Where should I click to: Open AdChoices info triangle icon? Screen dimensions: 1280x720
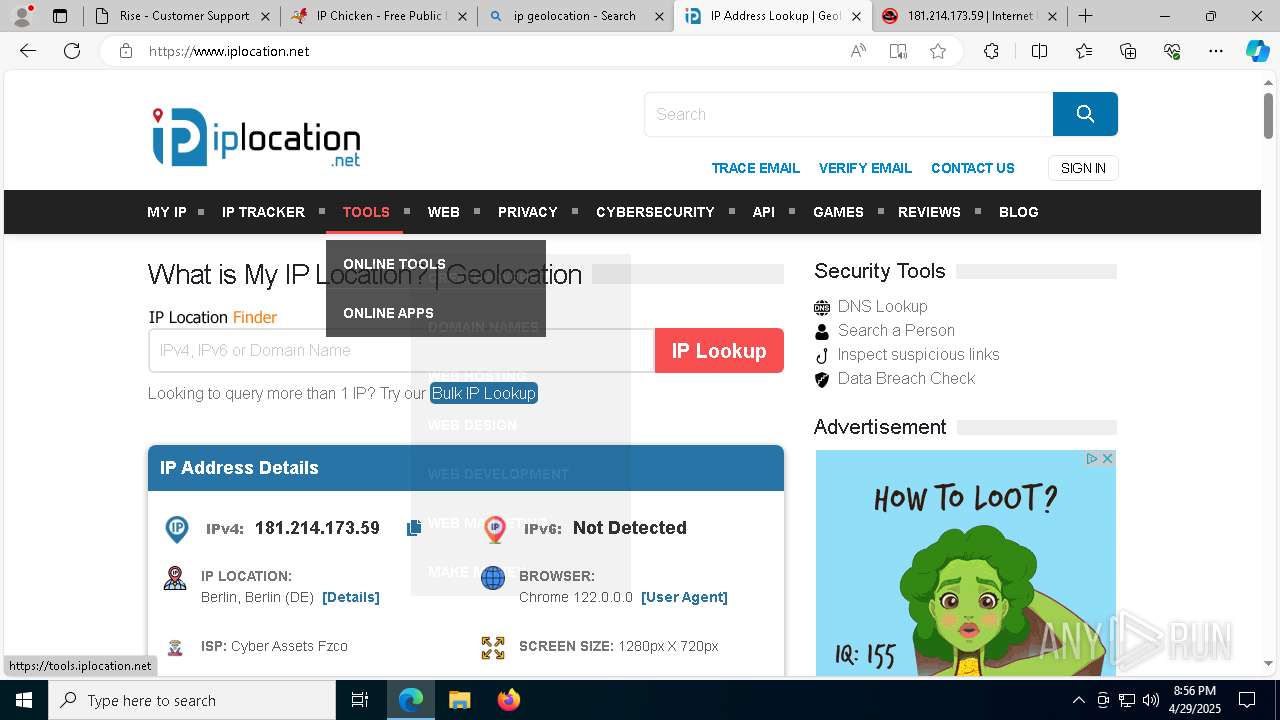tap(1092, 458)
